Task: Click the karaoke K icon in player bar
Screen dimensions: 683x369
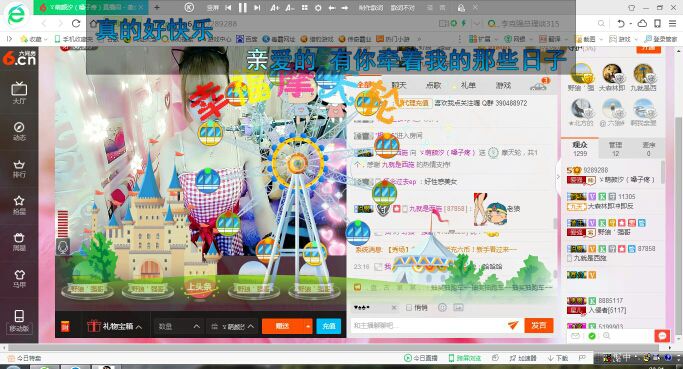Action: point(189,7)
